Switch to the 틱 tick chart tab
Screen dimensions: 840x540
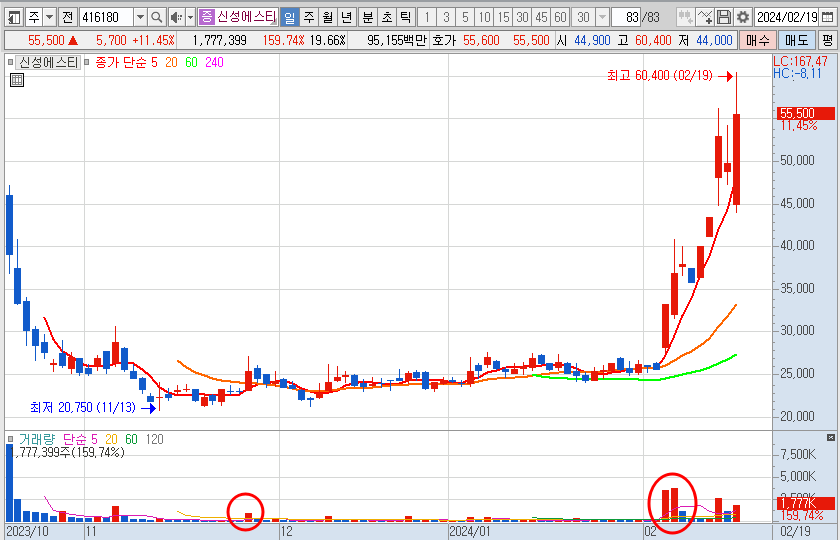coord(406,18)
